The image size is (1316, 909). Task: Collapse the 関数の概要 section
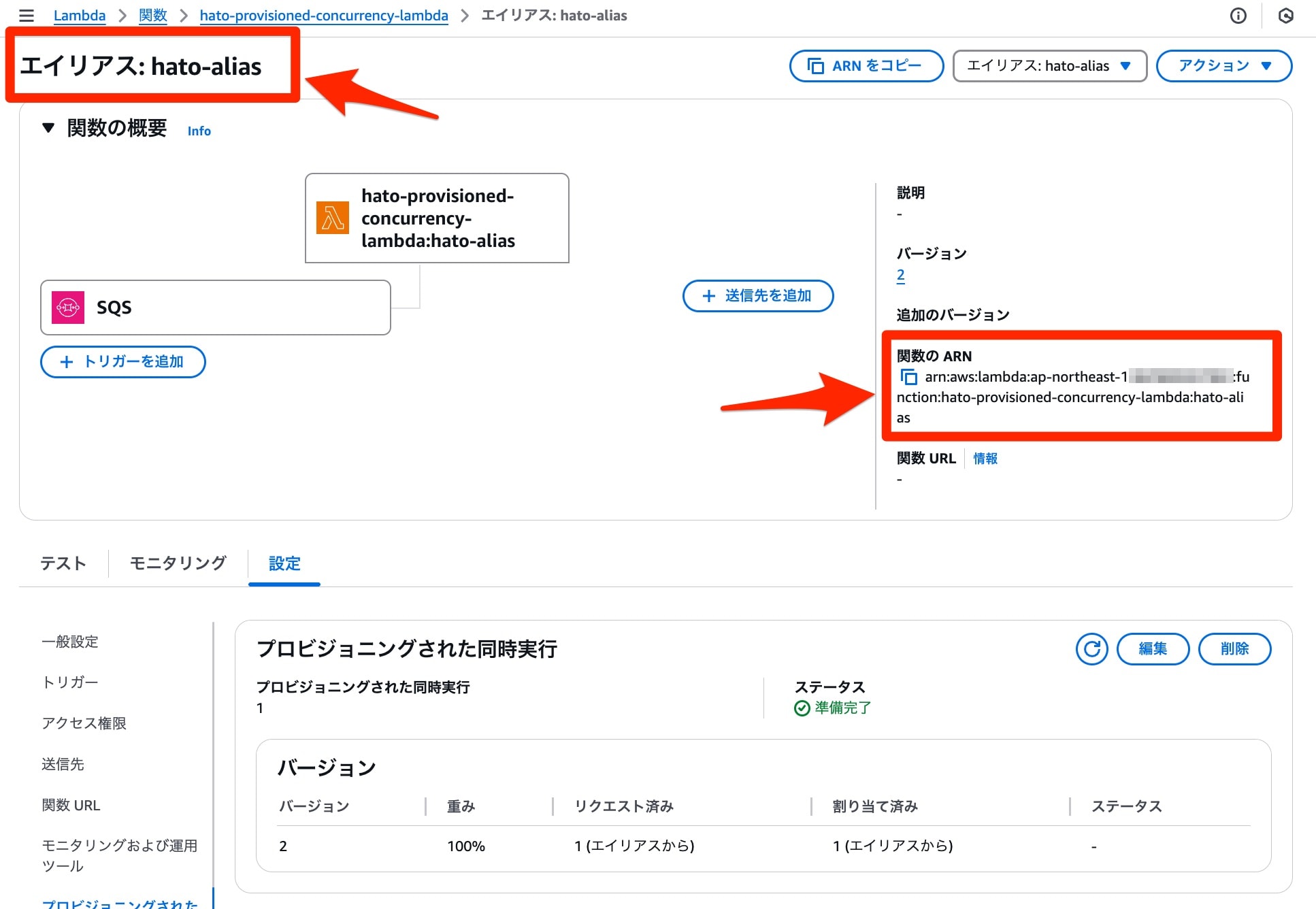pos(48,128)
